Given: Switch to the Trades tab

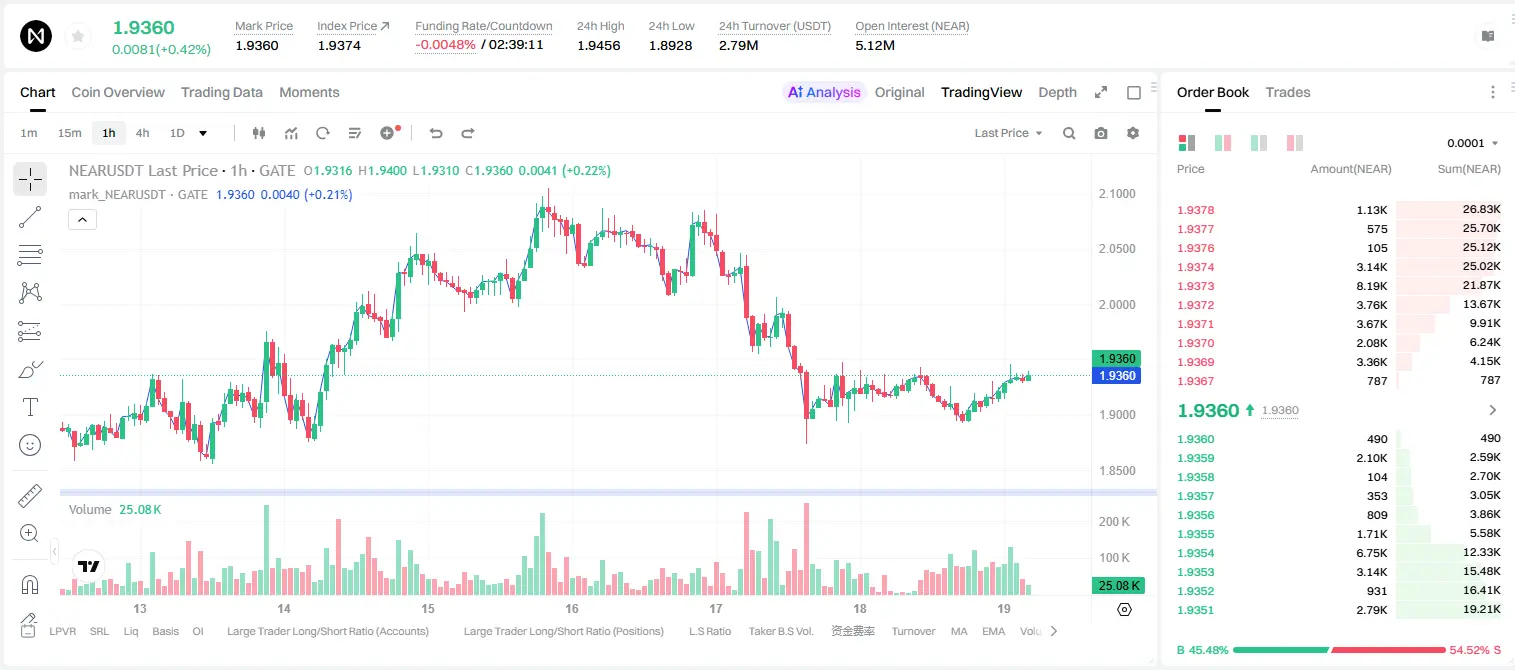Looking at the screenshot, I should pos(1288,92).
